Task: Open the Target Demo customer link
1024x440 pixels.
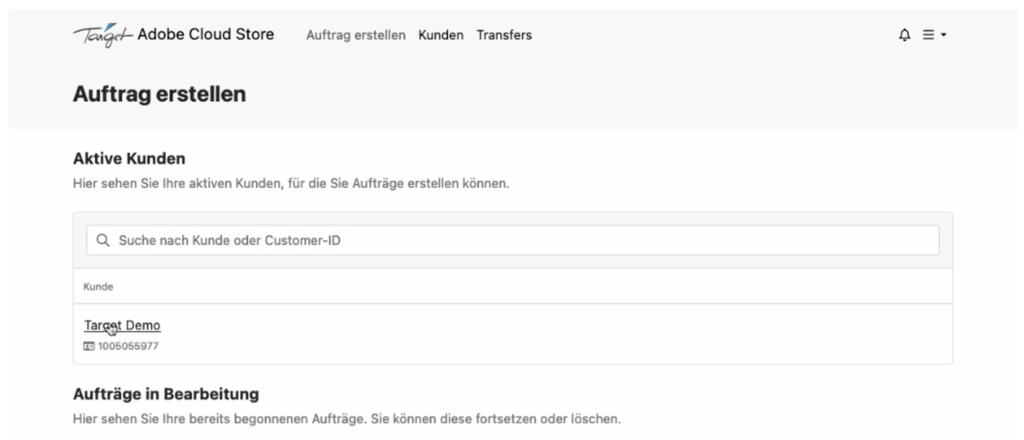Action: [x=122, y=325]
